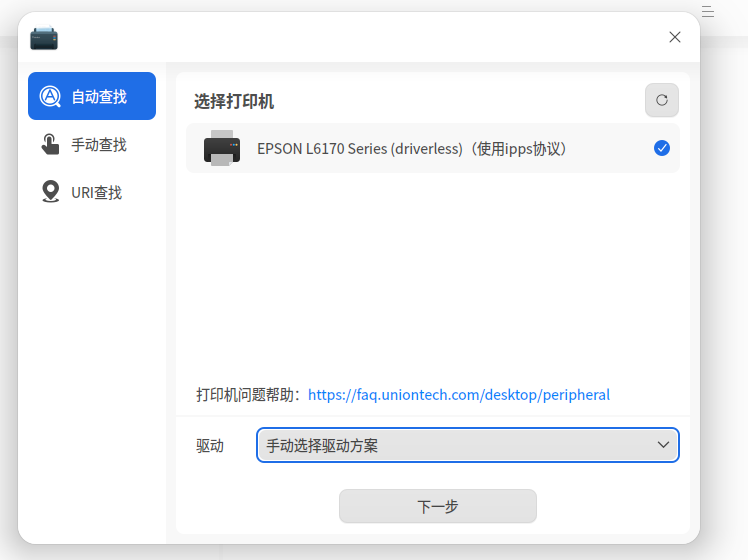Select the 自动查找 auto-search tab
748x560 pixels.
[92, 96]
